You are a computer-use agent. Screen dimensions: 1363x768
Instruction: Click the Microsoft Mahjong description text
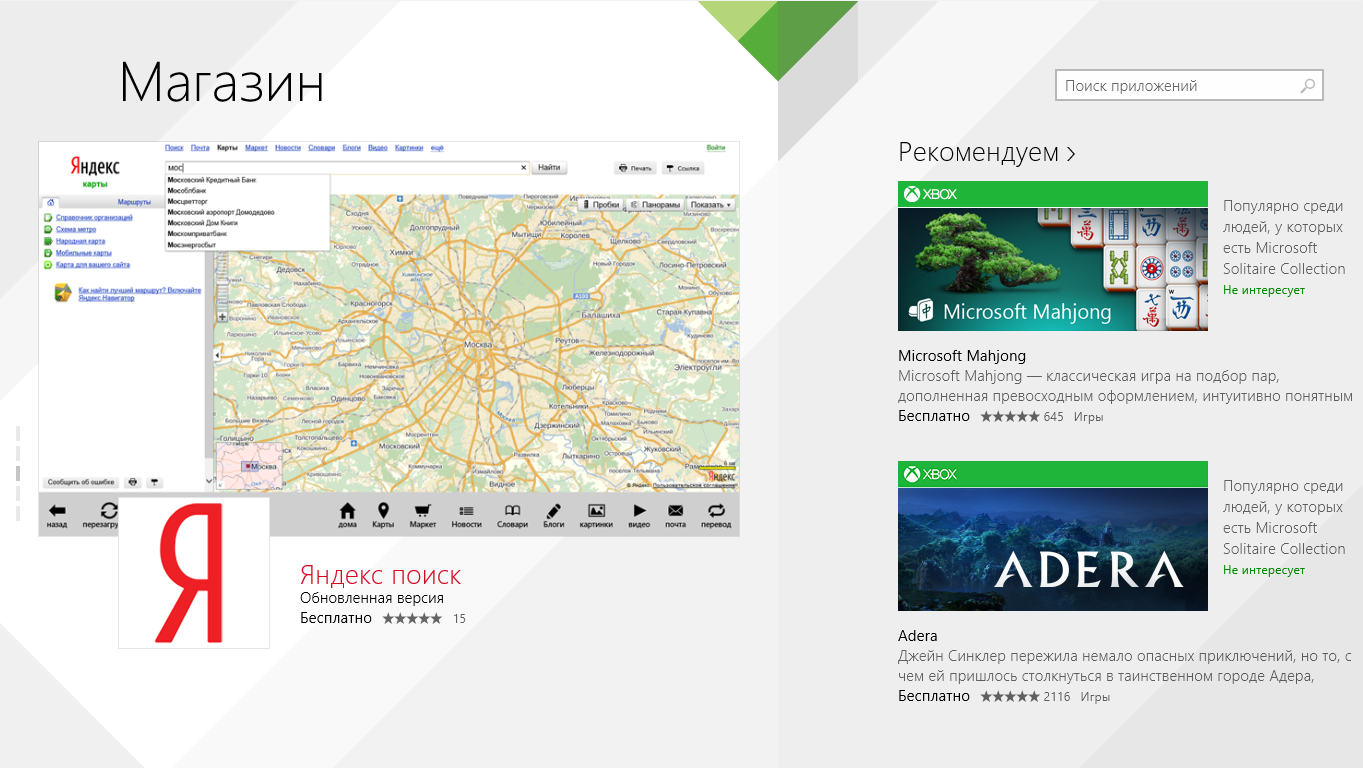pos(1125,386)
